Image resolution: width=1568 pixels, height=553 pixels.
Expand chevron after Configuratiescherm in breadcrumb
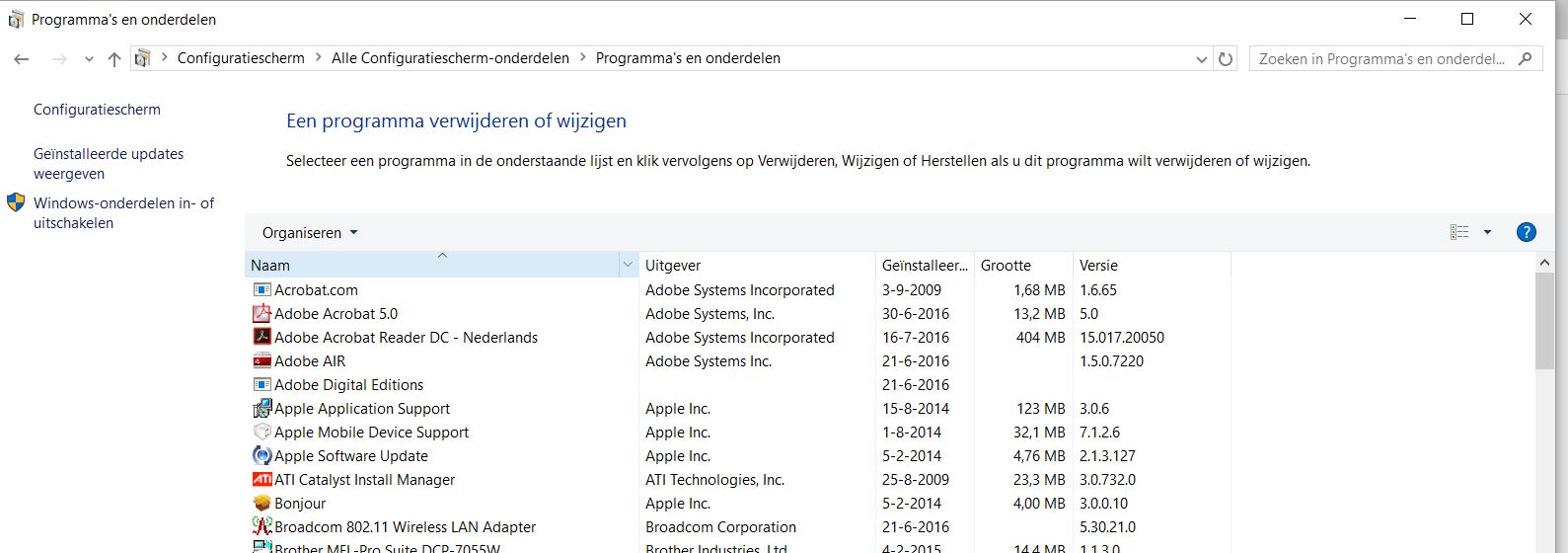(319, 57)
